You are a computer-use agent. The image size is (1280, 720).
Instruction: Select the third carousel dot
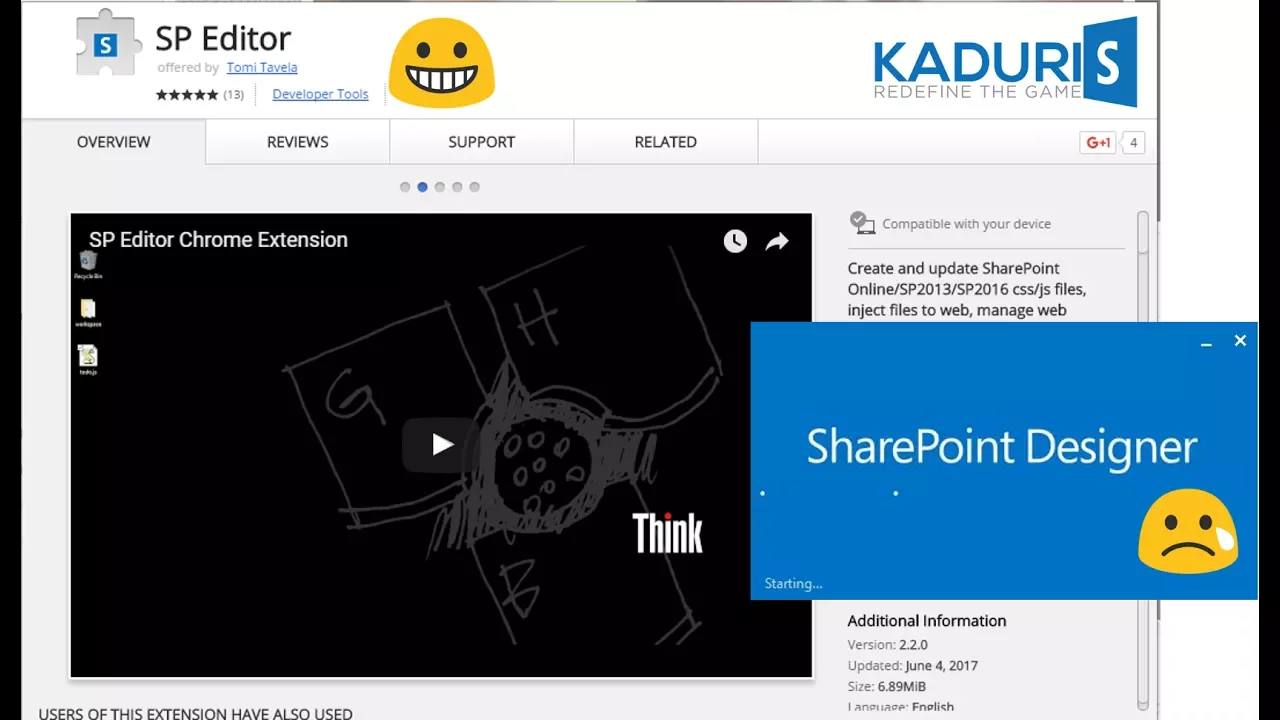click(x=439, y=187)
